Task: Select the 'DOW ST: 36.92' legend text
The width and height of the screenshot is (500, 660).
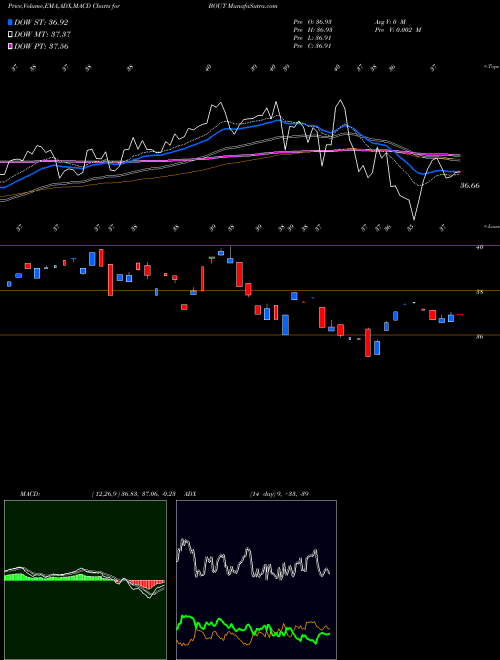Action: coord(41,22)
